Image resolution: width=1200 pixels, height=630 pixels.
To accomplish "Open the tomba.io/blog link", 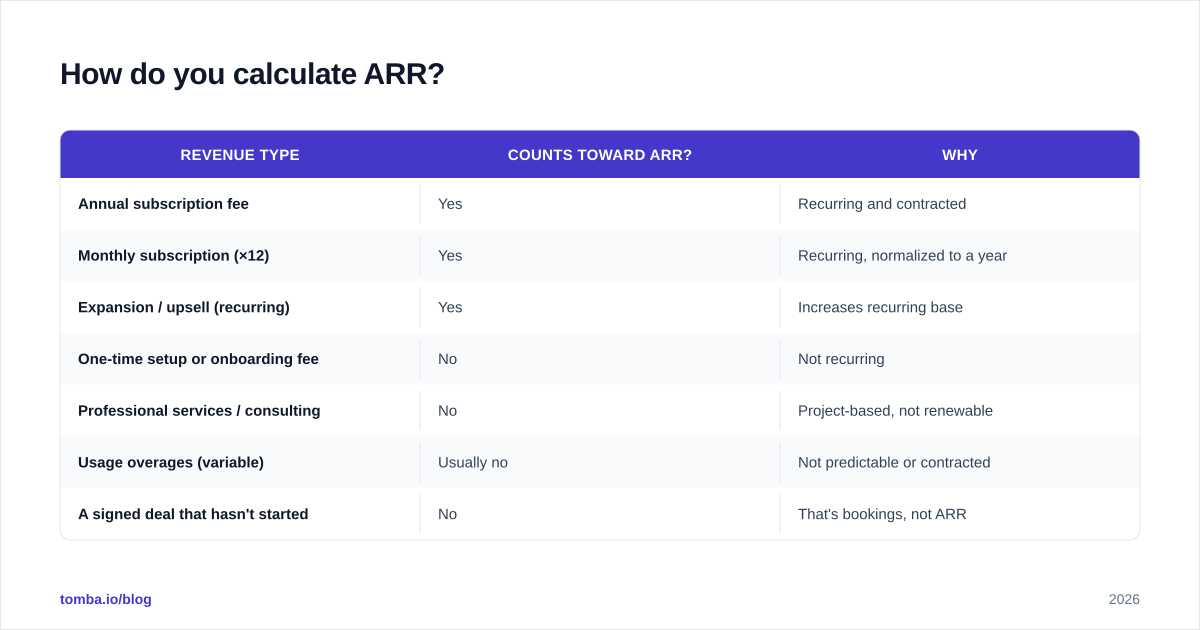I will (106, 599).
